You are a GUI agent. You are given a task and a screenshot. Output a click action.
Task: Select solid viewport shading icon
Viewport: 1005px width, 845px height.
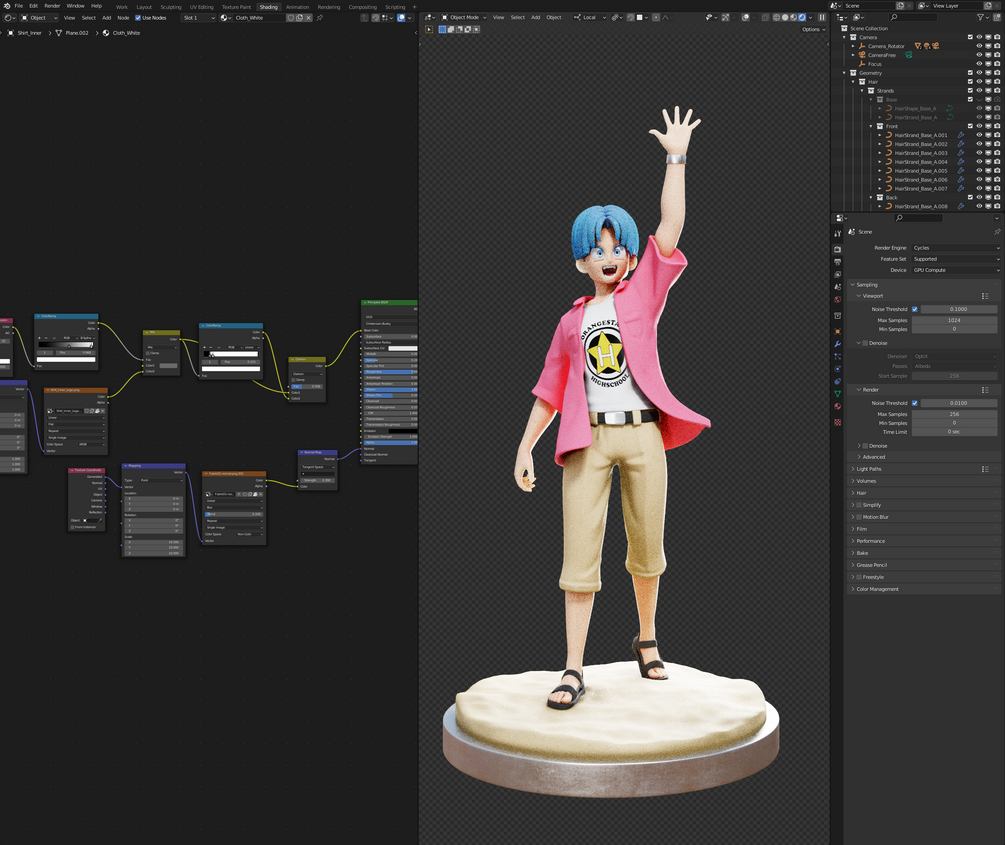point(785,17)
